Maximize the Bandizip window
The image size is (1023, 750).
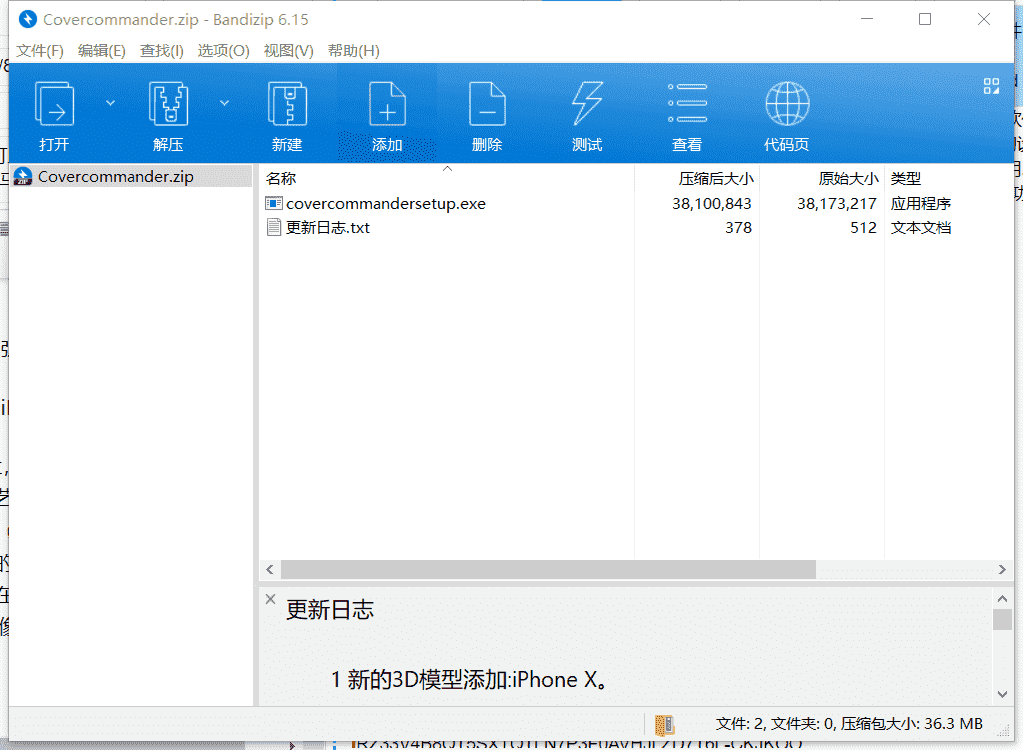point(924,19)
